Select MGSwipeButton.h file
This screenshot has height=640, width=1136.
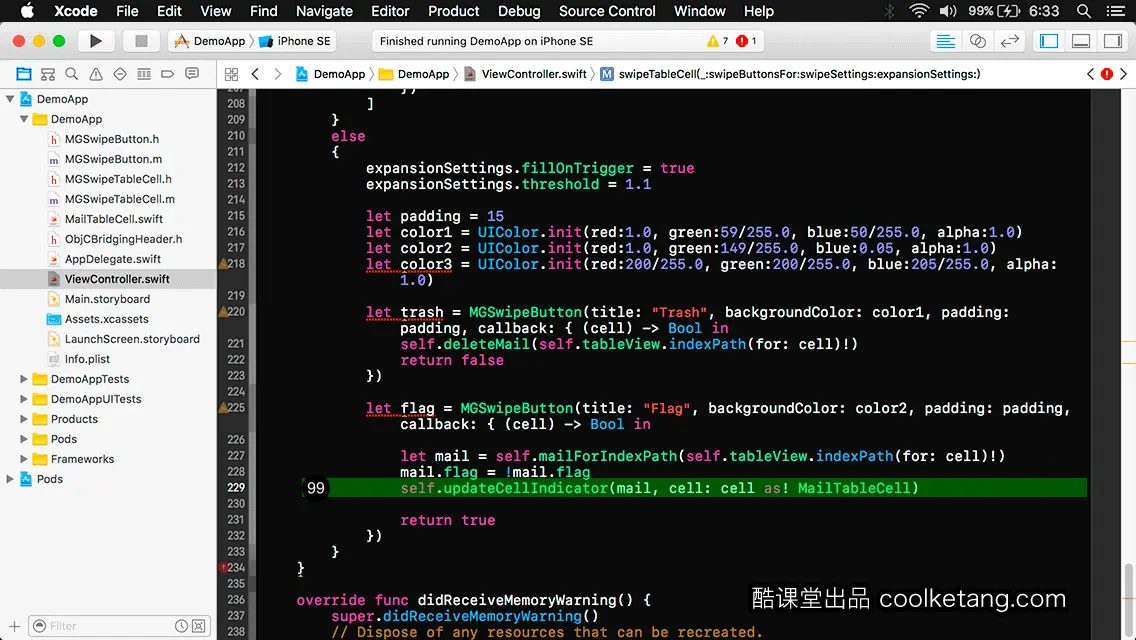pyautogui.click(x=112, y=139)
